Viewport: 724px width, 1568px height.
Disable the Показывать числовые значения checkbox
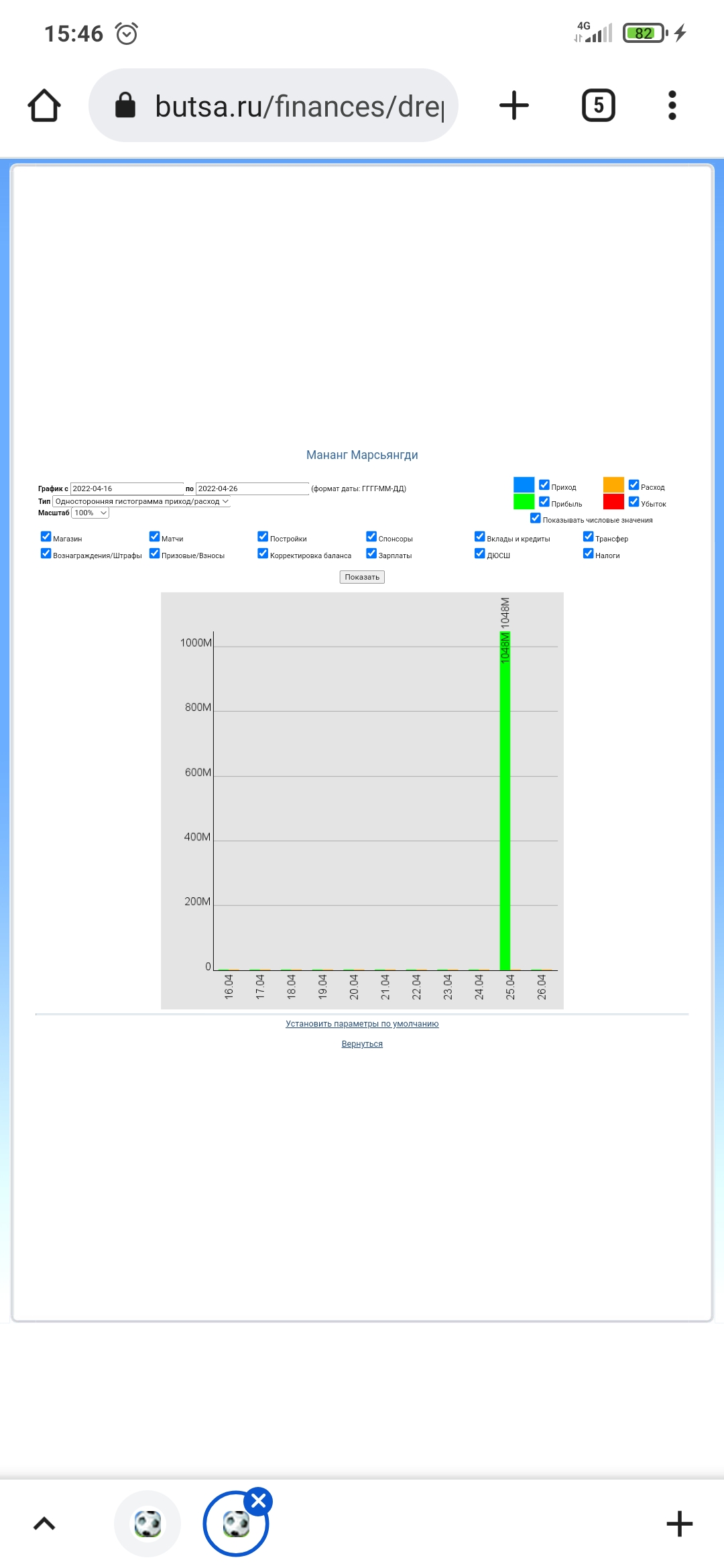coord(536,519)
